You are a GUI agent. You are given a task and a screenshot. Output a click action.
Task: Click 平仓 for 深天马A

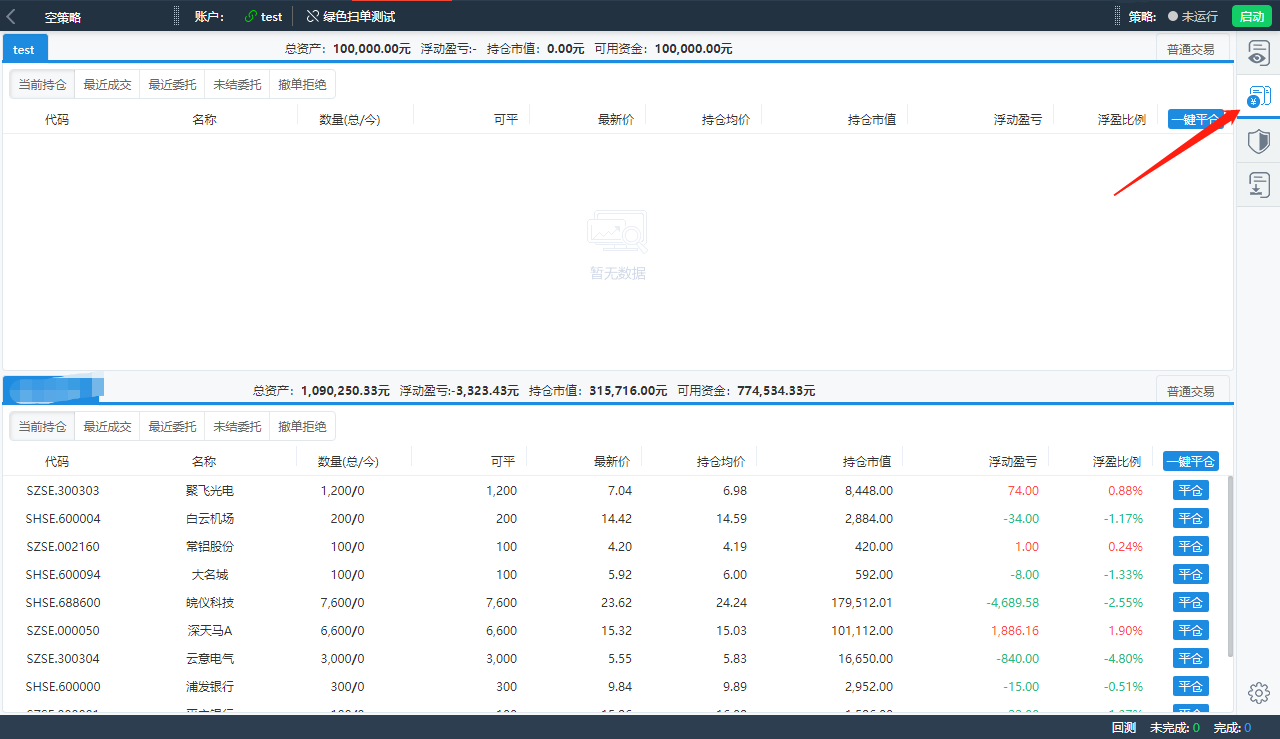(1190, 630)
